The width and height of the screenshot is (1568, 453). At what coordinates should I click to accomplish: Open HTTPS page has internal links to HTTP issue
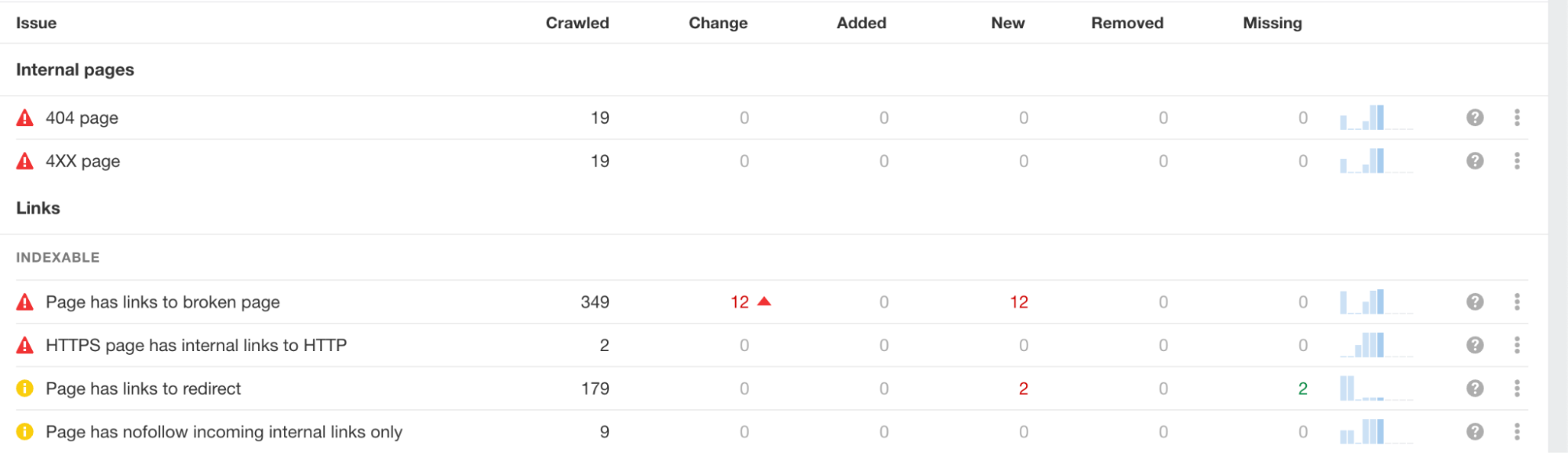[196, 345]
